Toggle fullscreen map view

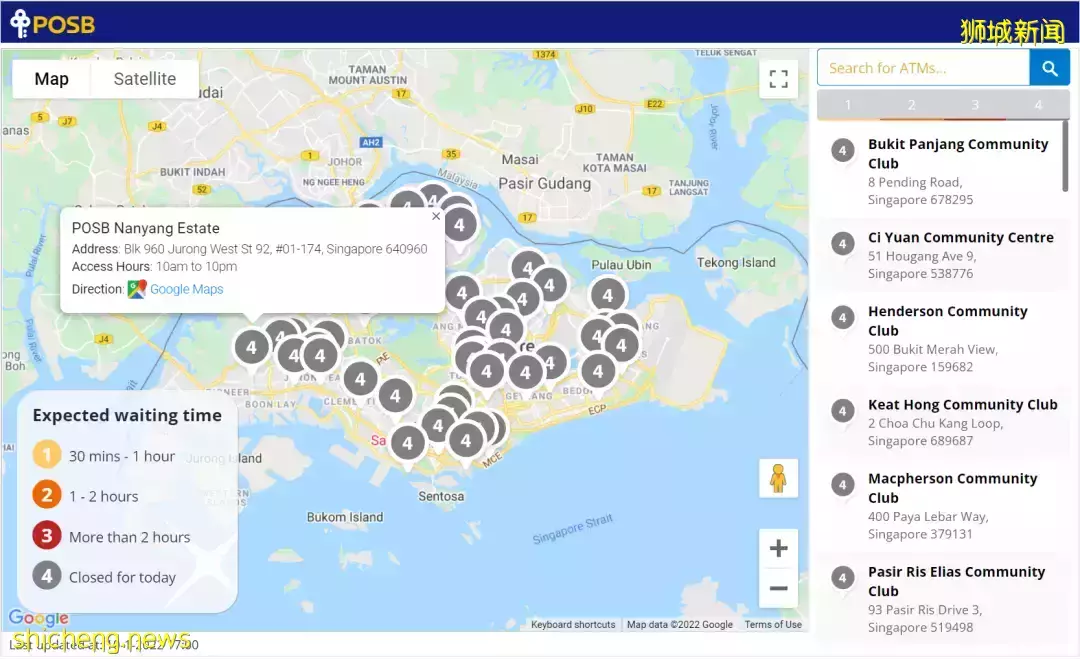(778, 79)
